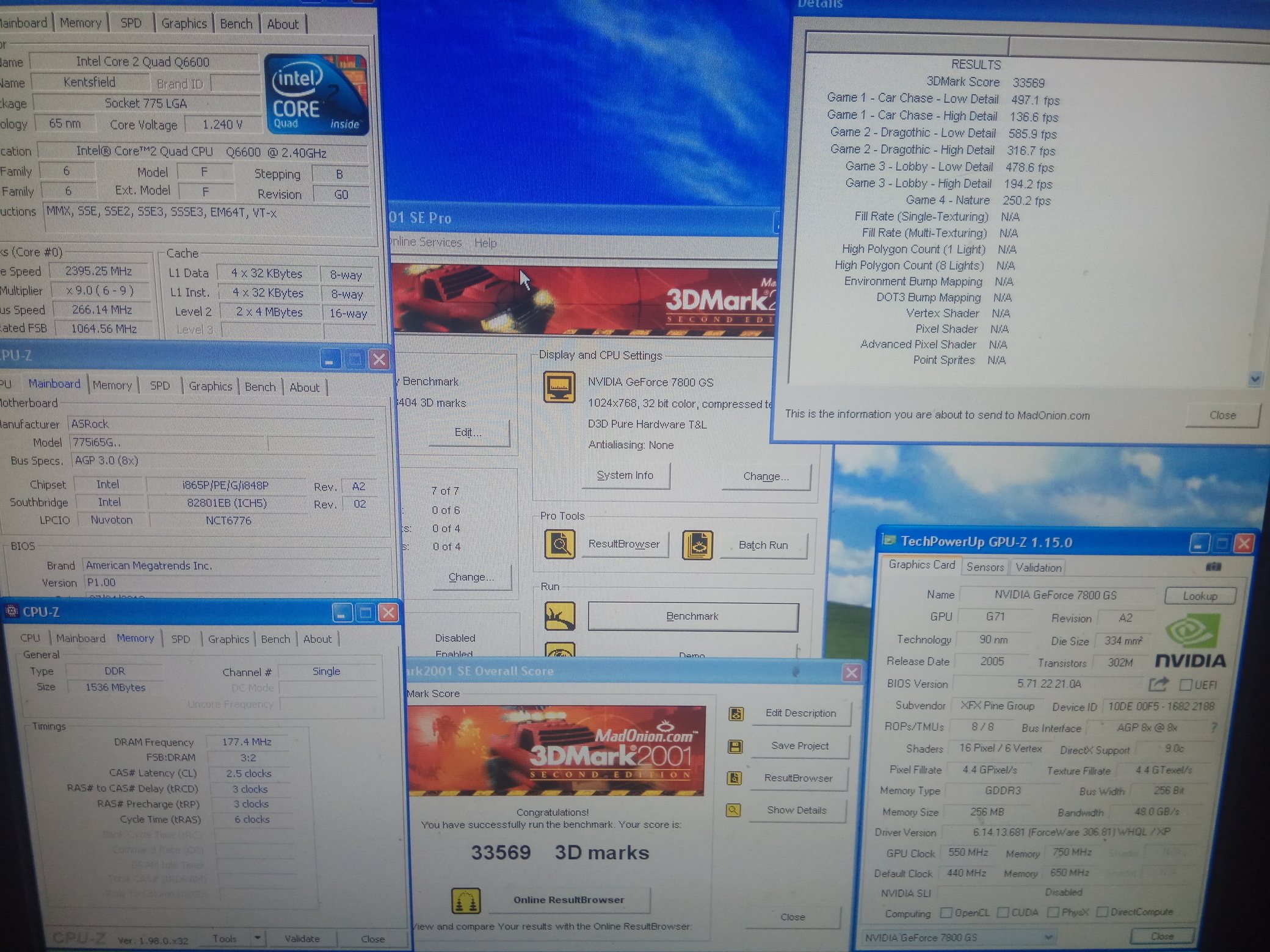Click the GPU-Z title bar app icon
1270x952 pixels.
pyautogui.click(x=890, y=540)
